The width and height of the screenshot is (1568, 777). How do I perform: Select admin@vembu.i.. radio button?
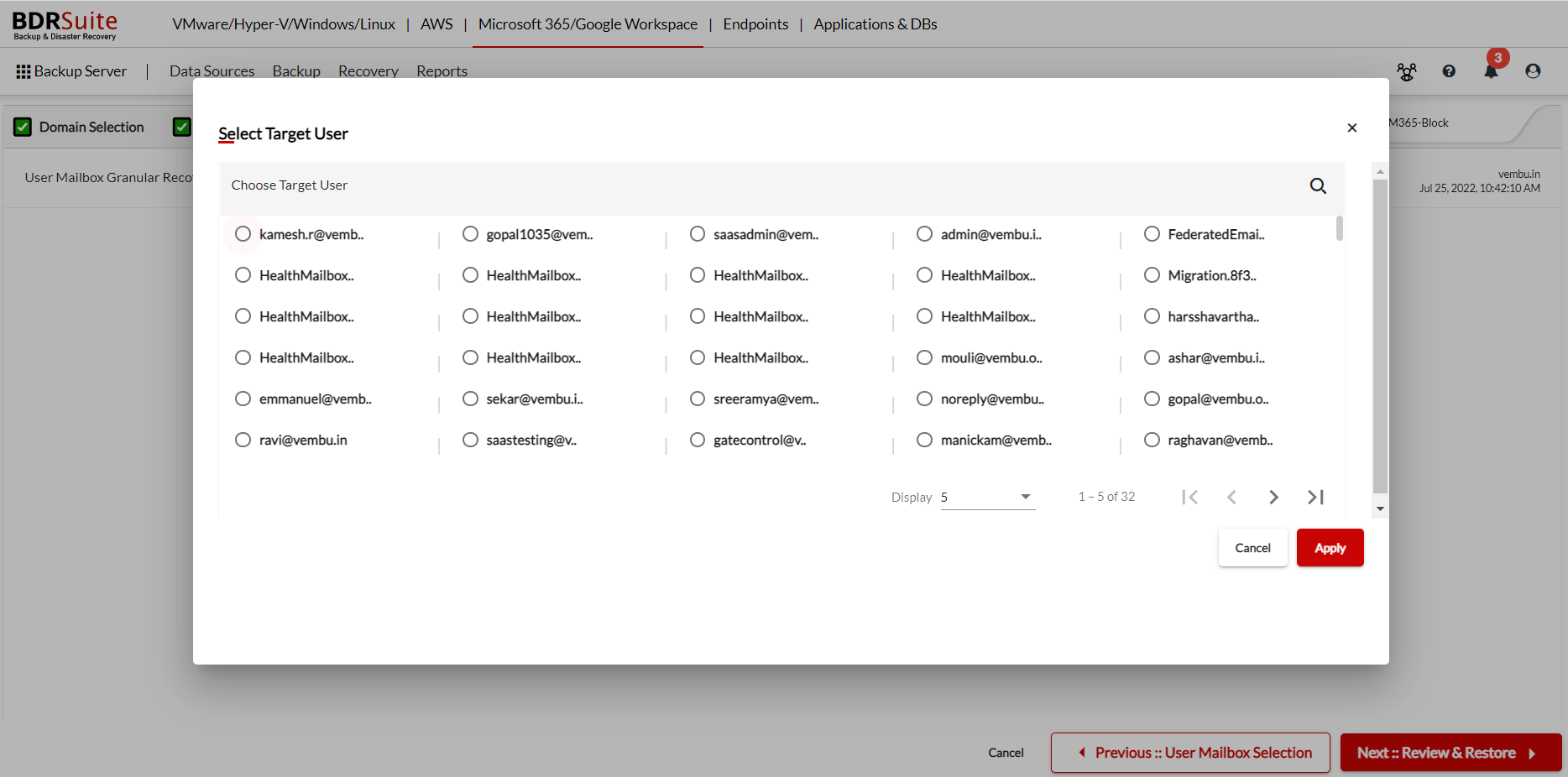924,234
